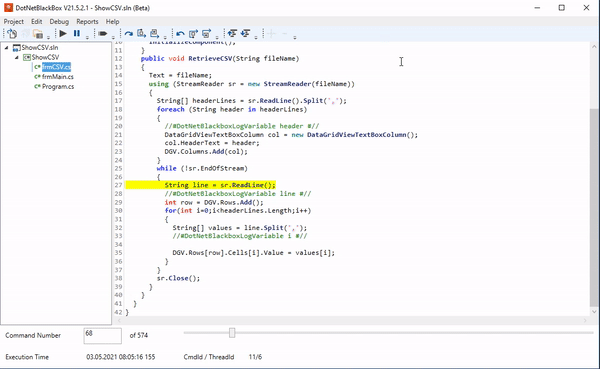Click the command number slider handle
Viewport: 600px width, 369px height.
[x=232, y=333]
